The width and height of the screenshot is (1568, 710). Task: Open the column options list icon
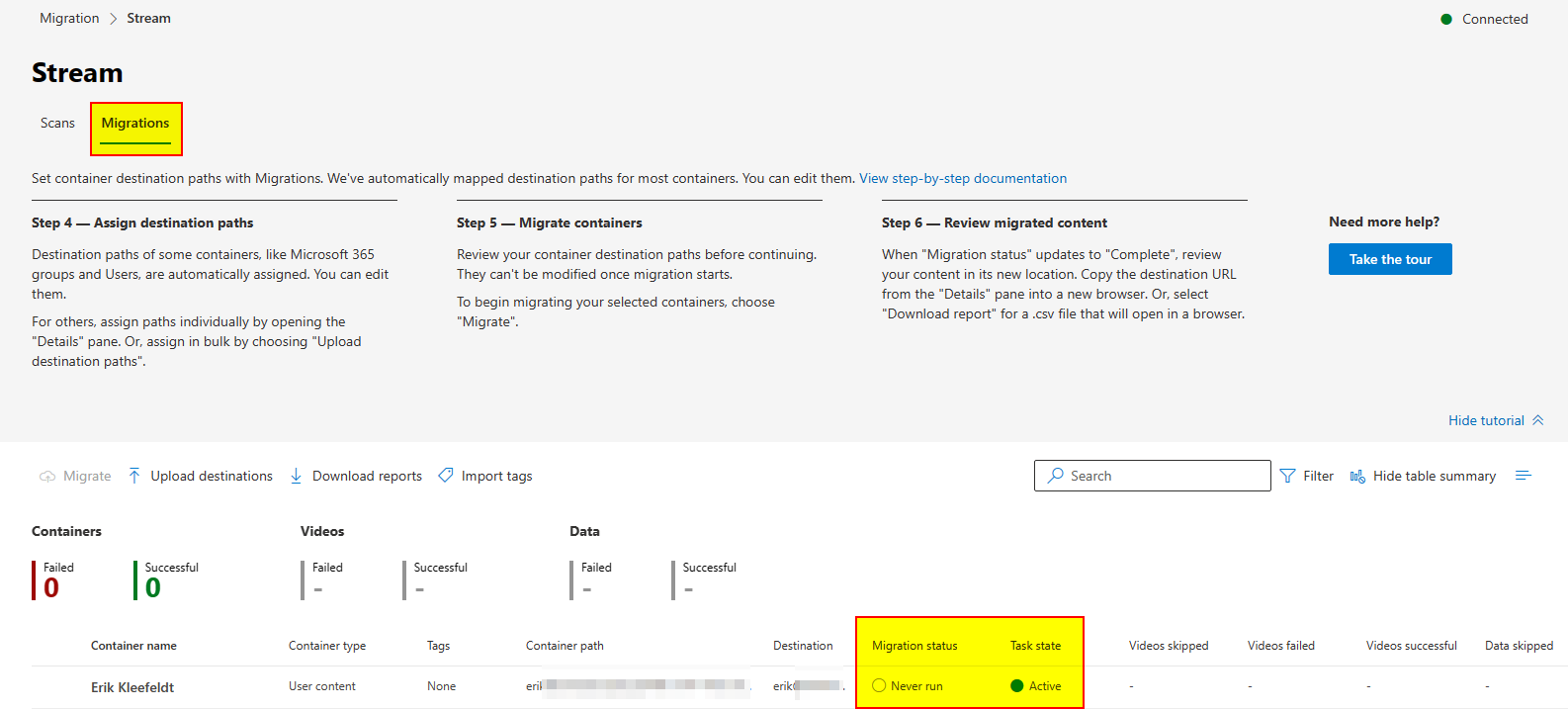(x=1523, y=476)
